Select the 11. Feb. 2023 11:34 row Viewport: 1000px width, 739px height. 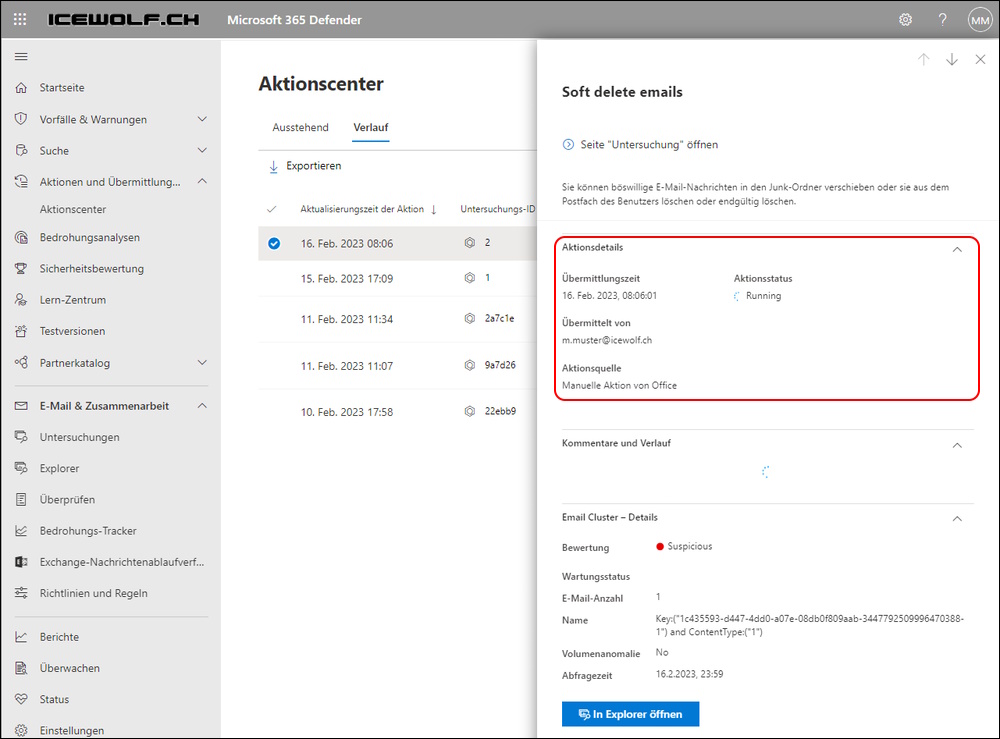pyautogui.click(x=397, y=319)
